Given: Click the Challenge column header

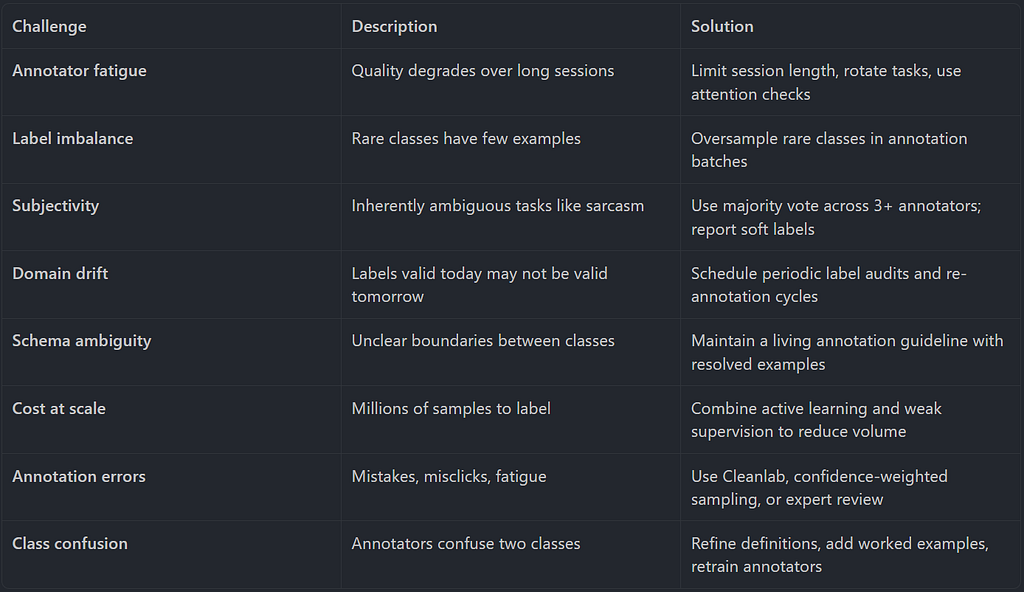Looking at the screenshot, I should pyautogui.click(x=49, y=26).
